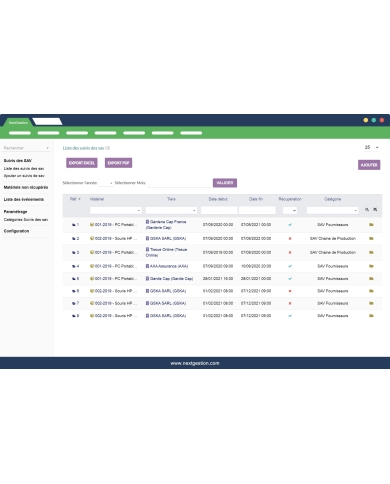Click the SAV record icon of ref 1

coord(74,225)
